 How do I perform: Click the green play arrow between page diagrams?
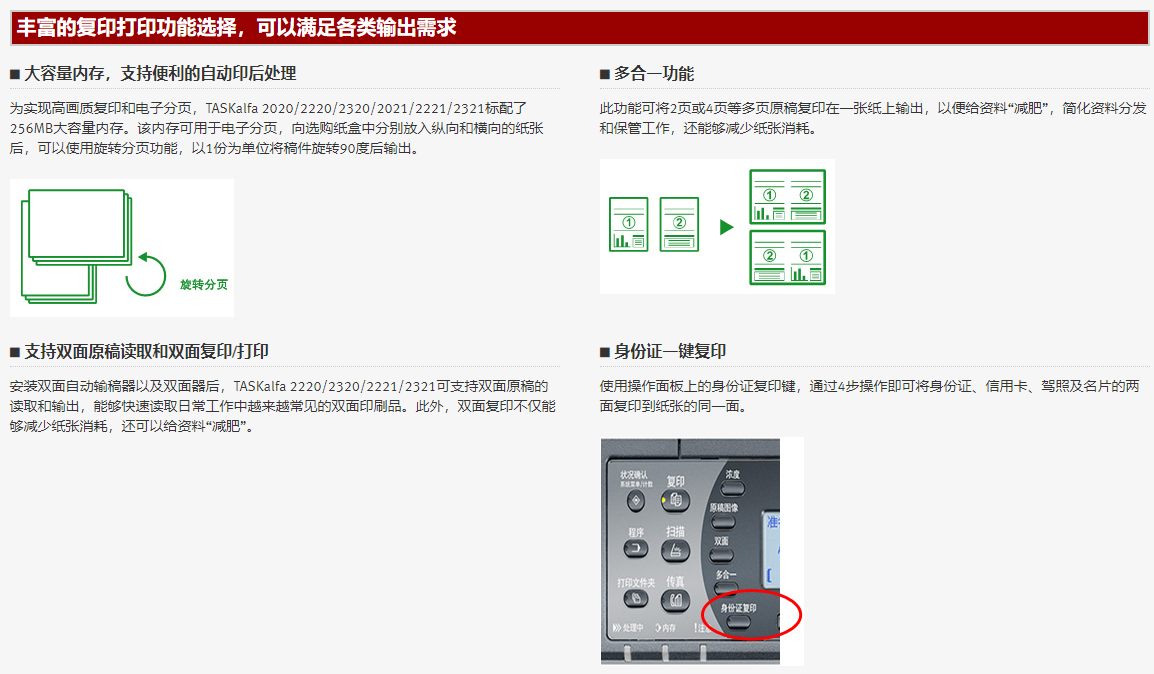(726, 227)
